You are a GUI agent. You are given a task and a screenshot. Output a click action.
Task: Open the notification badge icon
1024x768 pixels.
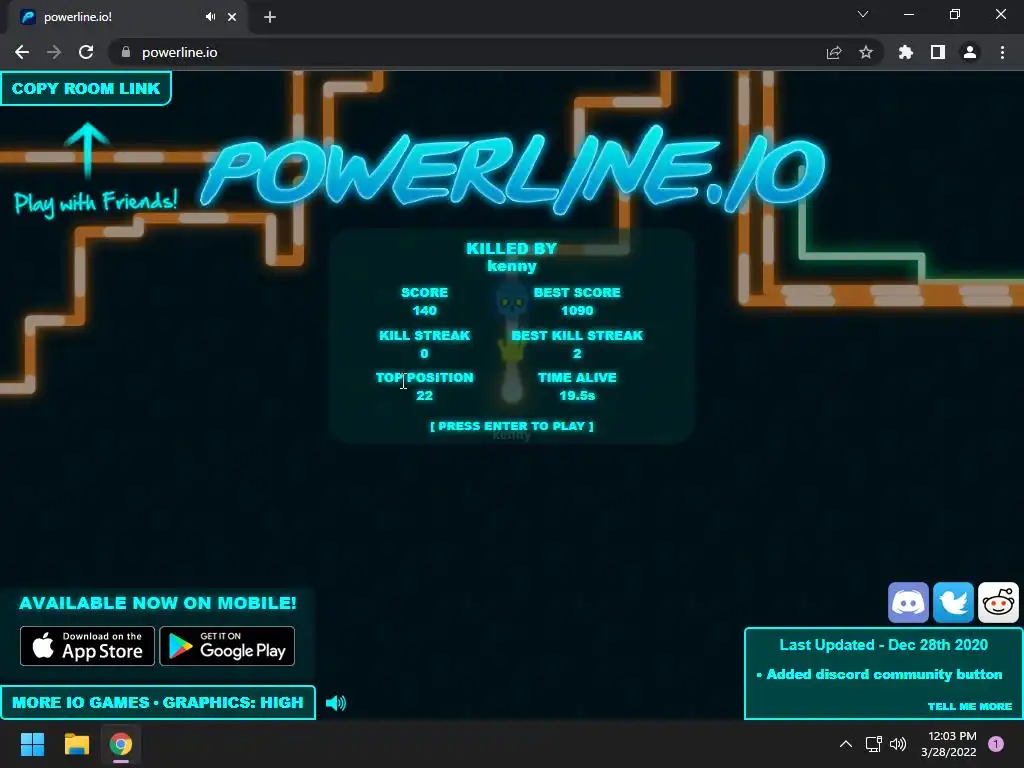(996, 744)
